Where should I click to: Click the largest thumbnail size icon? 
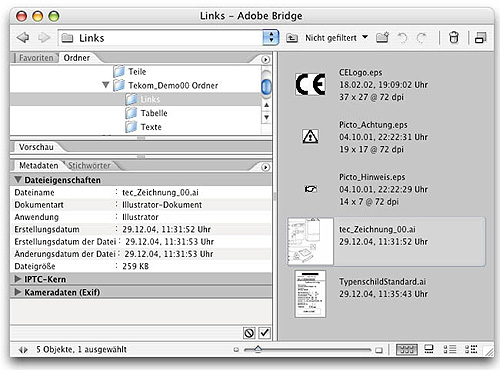tap(379, 350)
